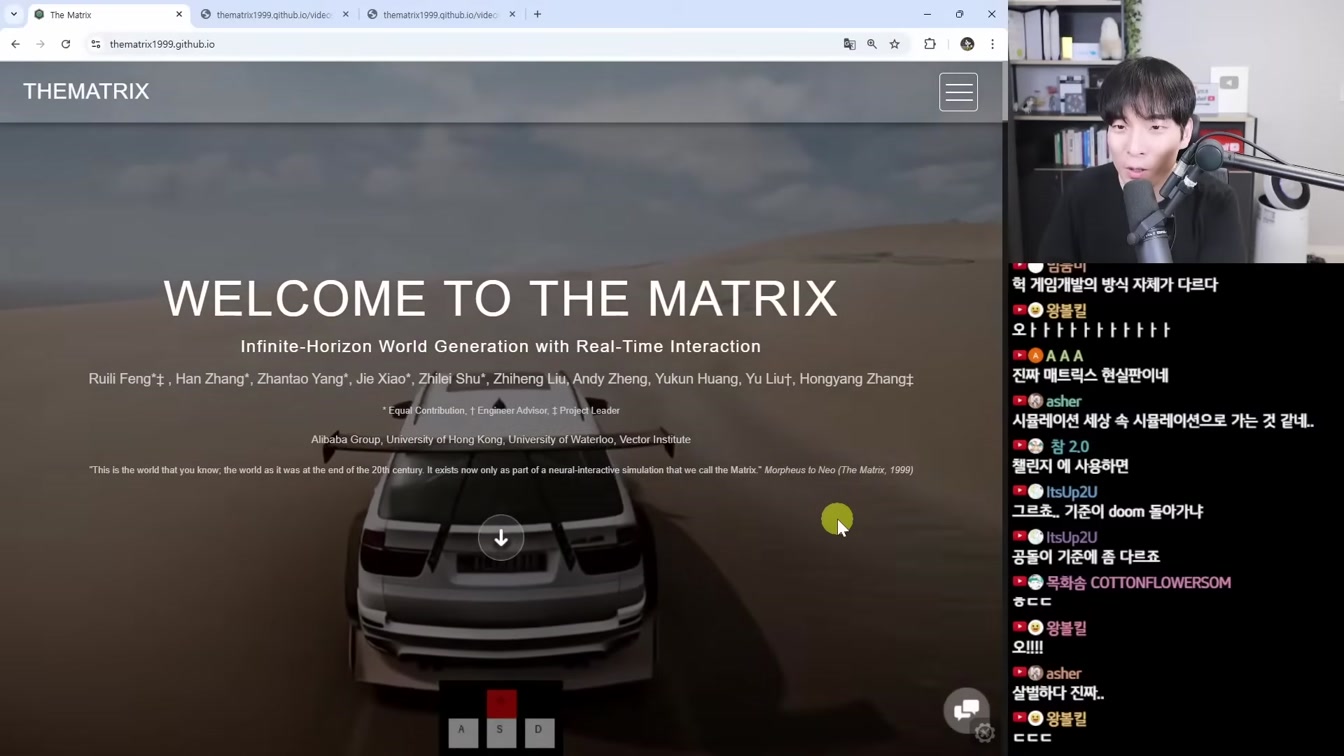Screen dimensions: 1344x756
Task: Open a new browser tab
Action: 537,14
